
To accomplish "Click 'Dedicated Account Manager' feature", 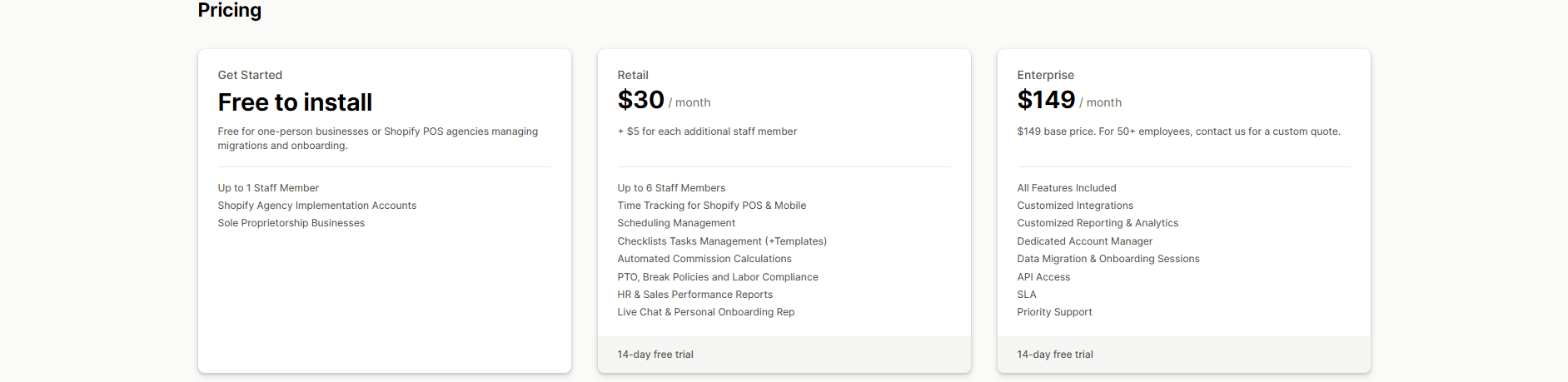I will tap(1084, 241).
